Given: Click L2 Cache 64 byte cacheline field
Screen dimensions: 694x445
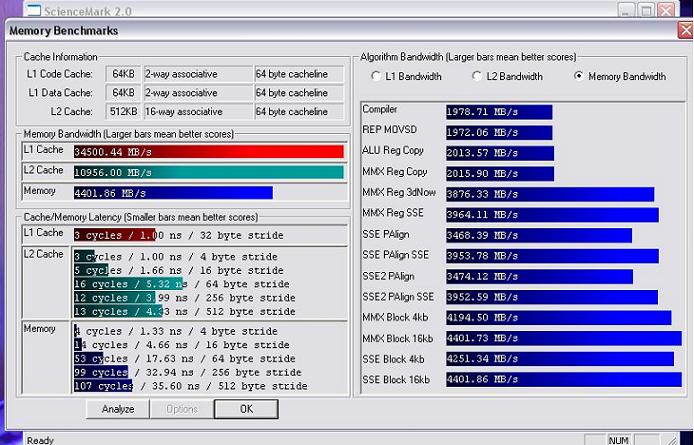Looking at the screenshot, I should 299,112.
